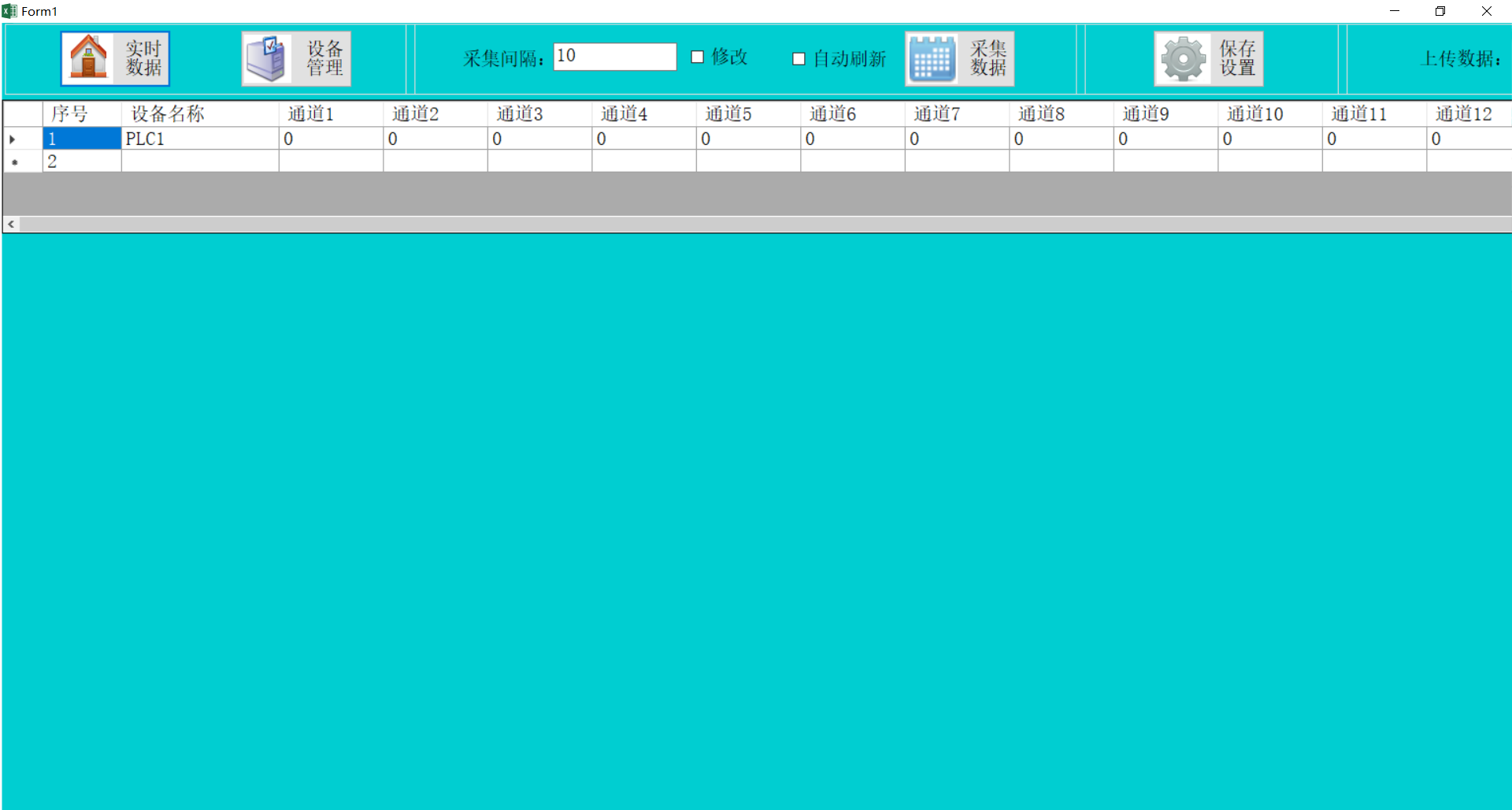Focus the 采集间隔 input field
This screenshot has height=810, width=1512.
point(615,57)
